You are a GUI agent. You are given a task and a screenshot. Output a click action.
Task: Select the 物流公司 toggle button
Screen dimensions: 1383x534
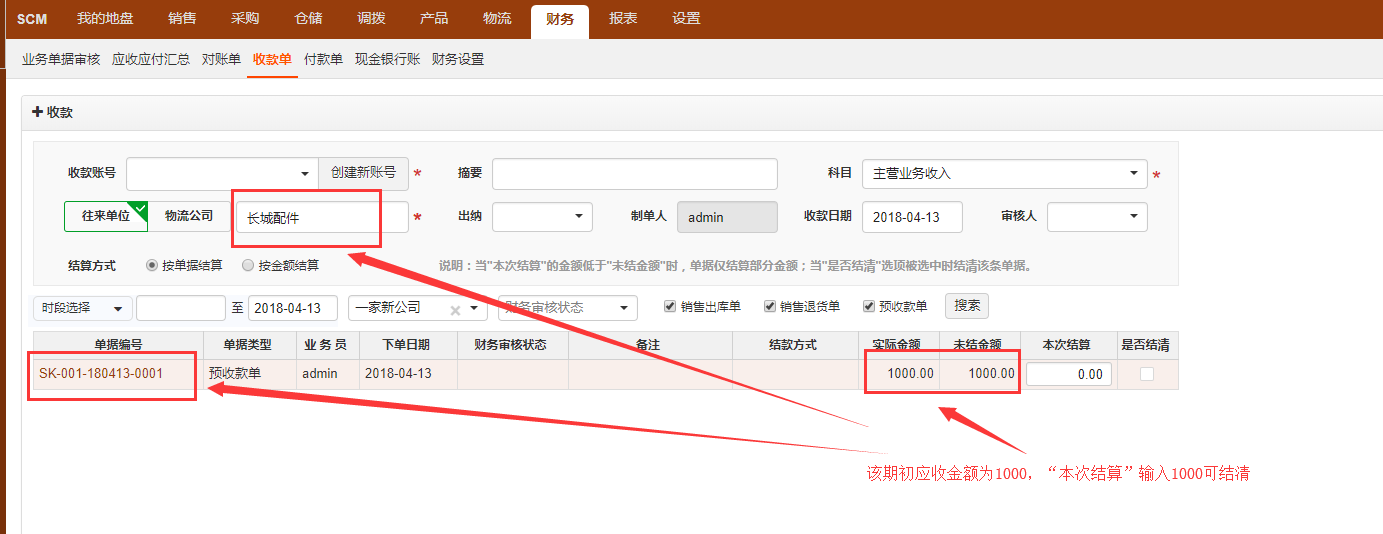189,216
